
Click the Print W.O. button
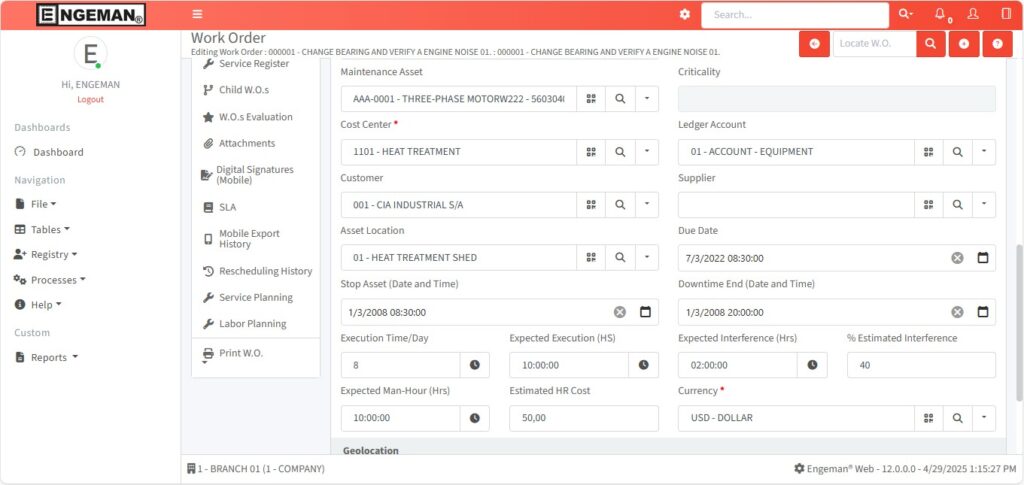[x=240, y=353]
